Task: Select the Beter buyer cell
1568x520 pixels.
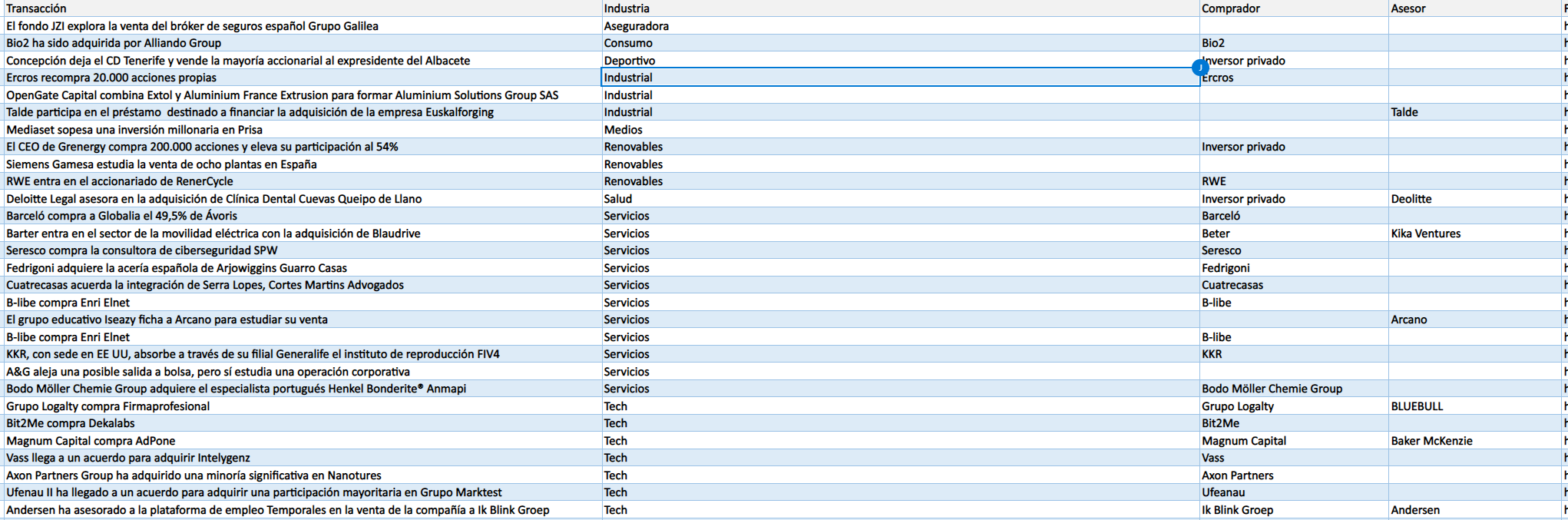Action: tap(1294, 234)
